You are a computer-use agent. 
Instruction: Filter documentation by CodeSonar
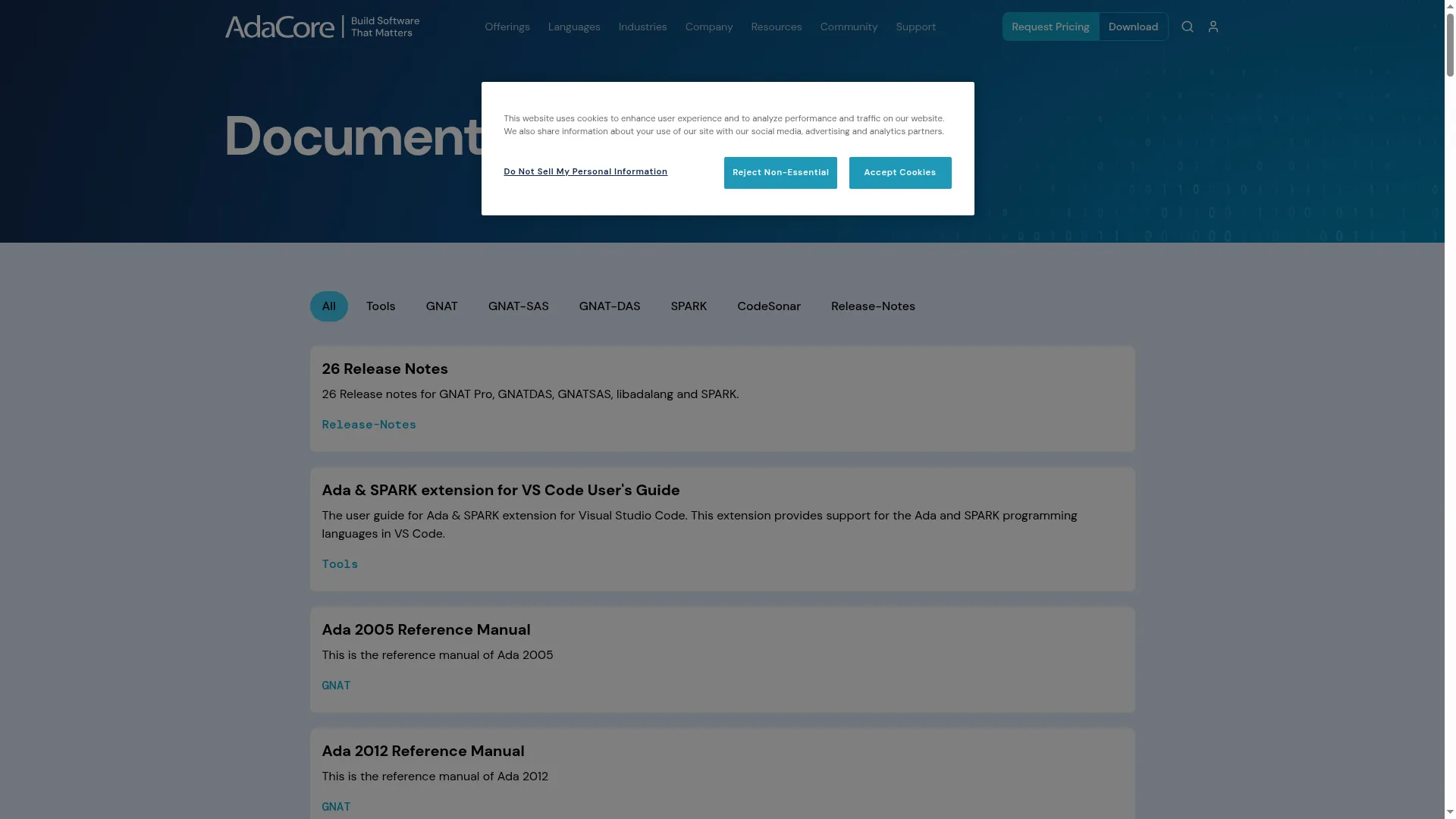coord(769,306)
